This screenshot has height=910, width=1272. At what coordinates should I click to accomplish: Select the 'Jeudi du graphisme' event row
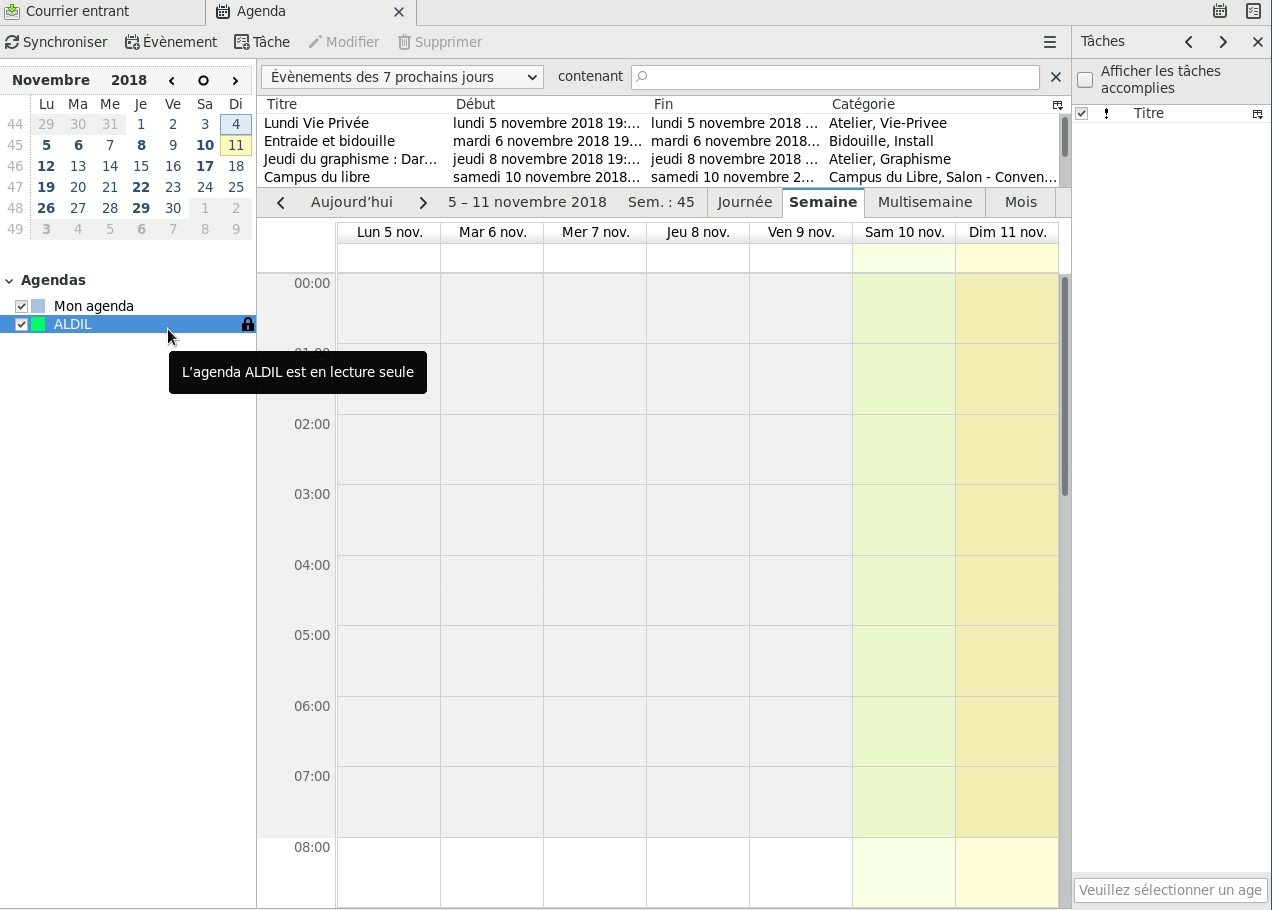click(x=660, y=159)
